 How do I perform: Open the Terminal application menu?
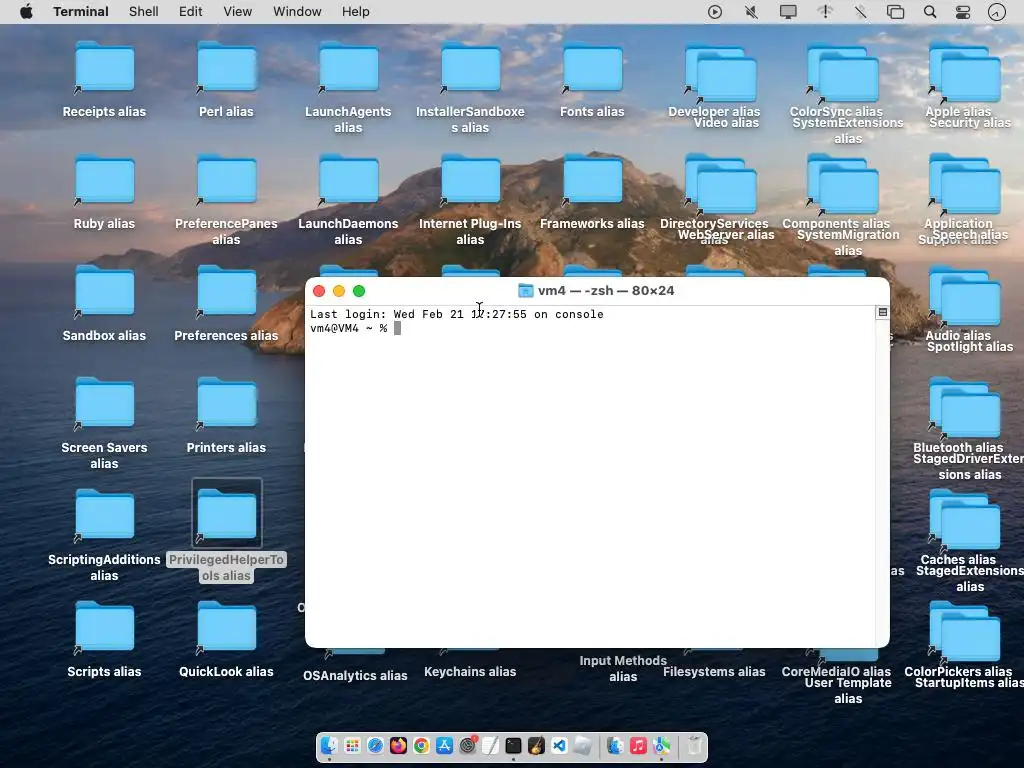[81, 12]
